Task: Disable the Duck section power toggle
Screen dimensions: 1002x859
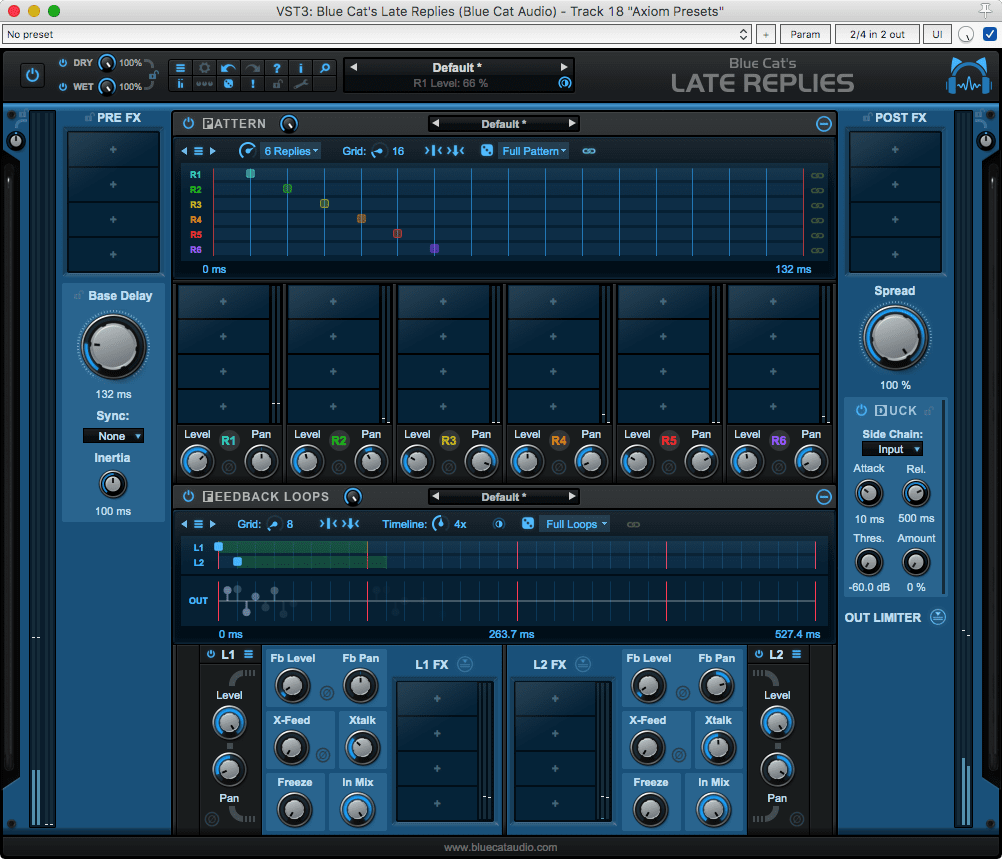Action: [861, 410]
